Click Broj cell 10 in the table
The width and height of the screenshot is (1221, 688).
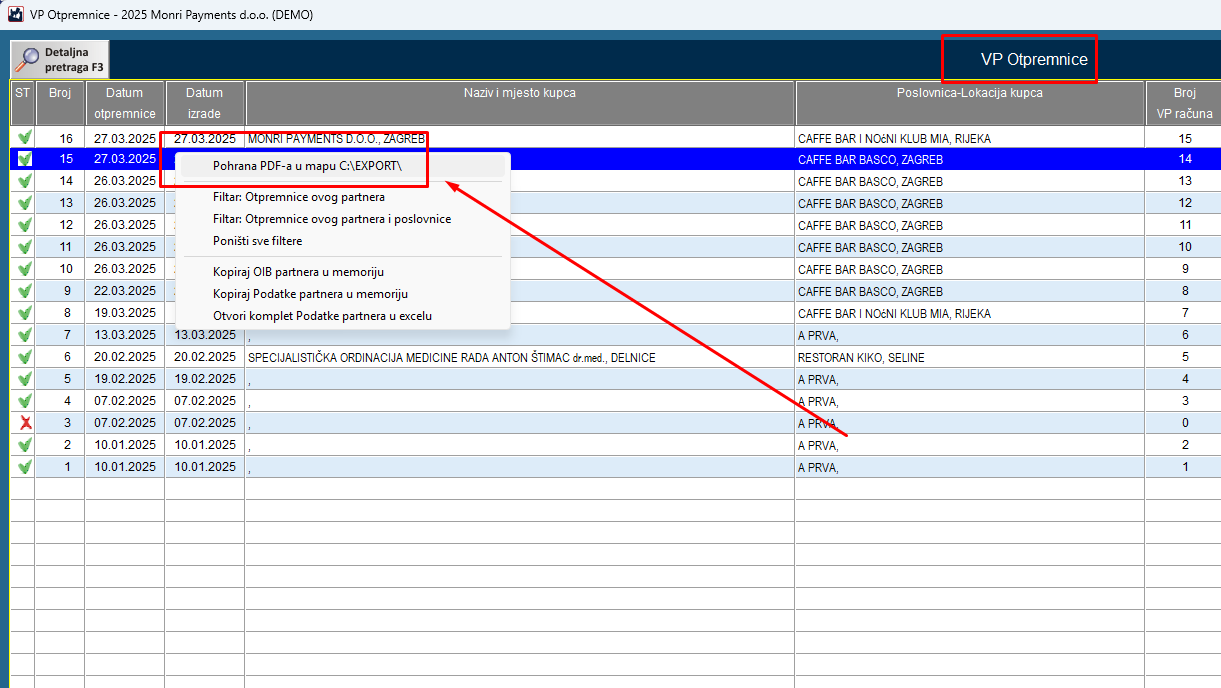[60, 269]
